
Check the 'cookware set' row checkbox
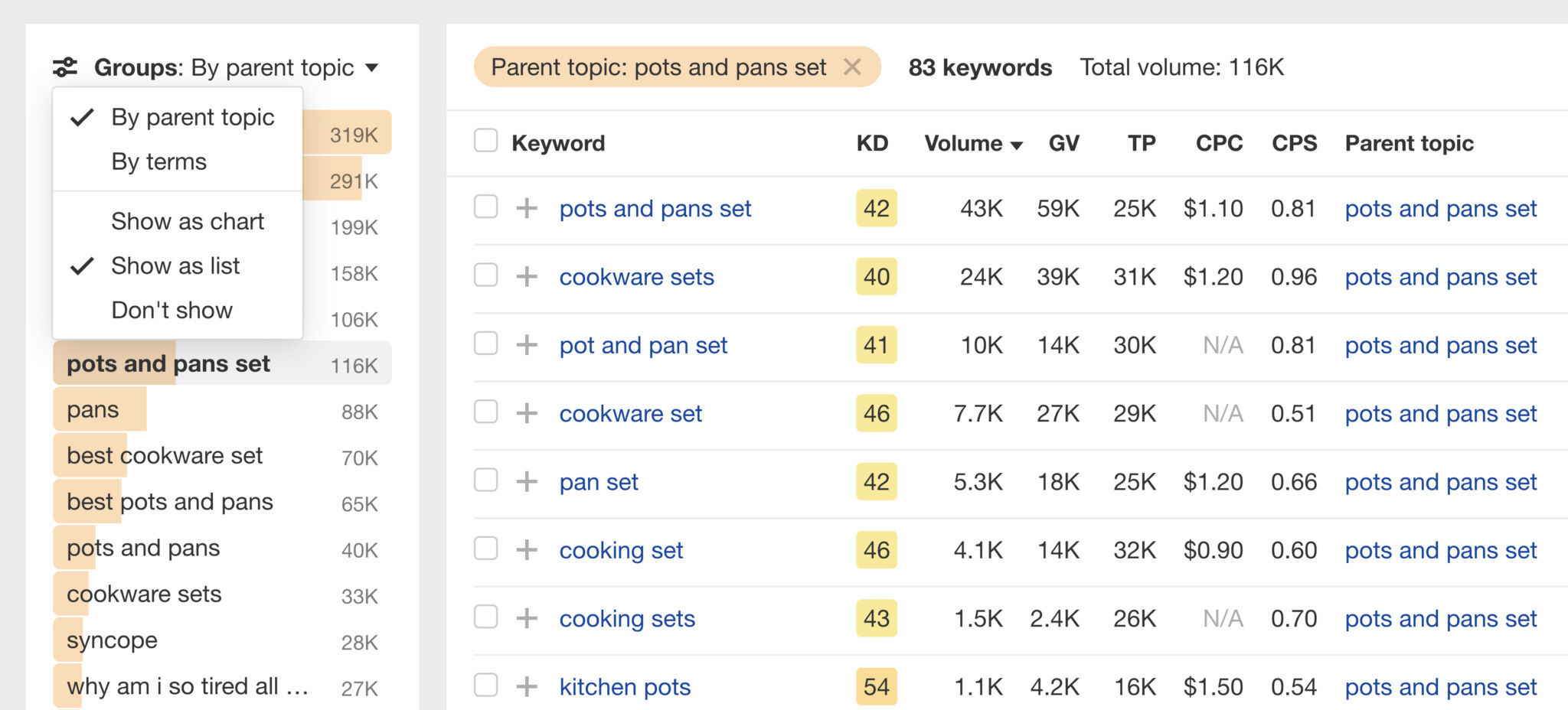[485, 413]
